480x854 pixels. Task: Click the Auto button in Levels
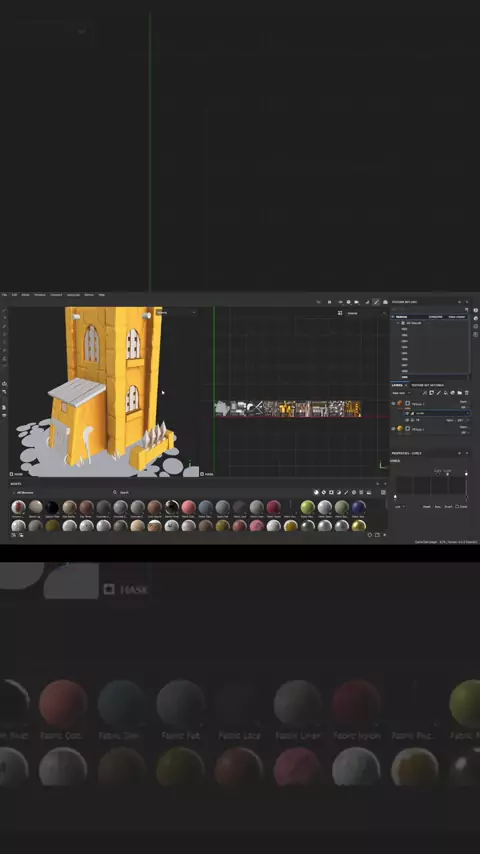pos(438,507)
